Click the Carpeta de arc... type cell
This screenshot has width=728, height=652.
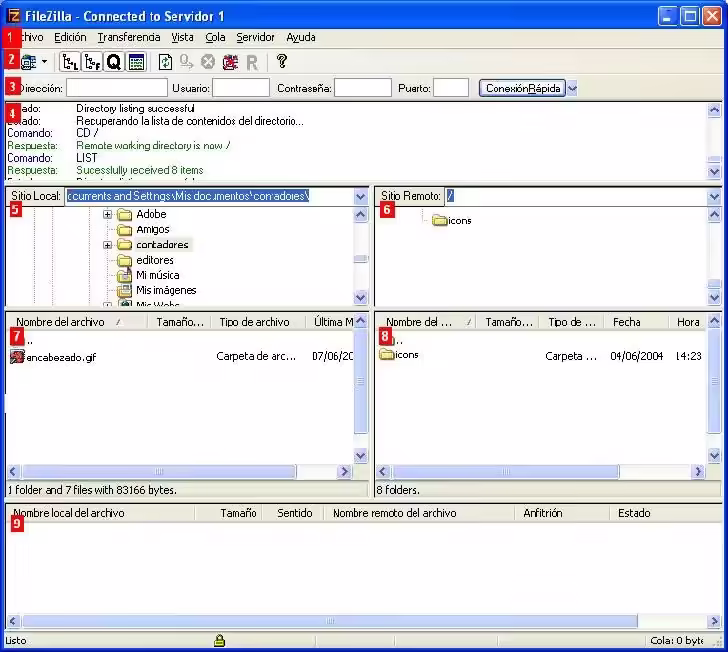(256, 356)
